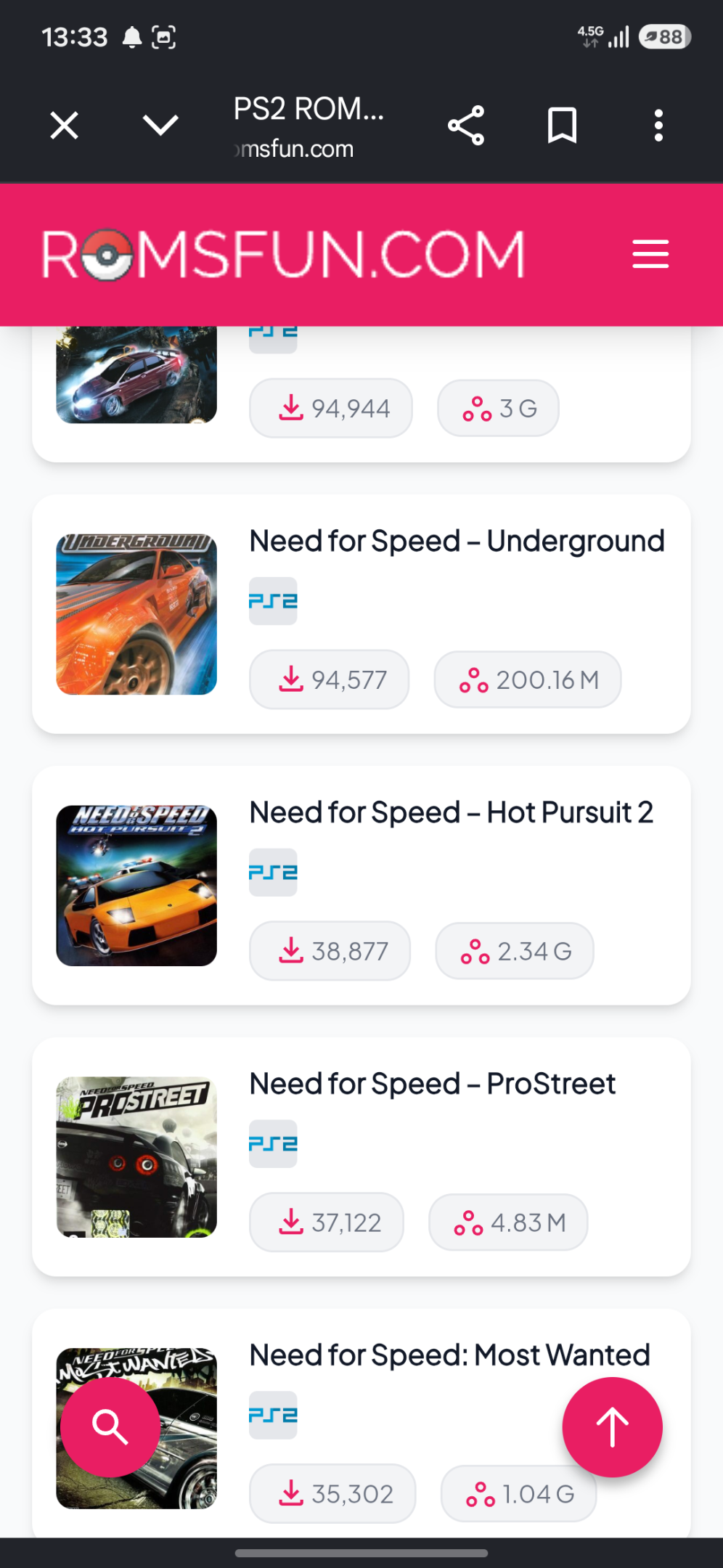The image size is (723, 1568).
Task: Expand the down chevron beside the page title
Action: pos(160,126)
